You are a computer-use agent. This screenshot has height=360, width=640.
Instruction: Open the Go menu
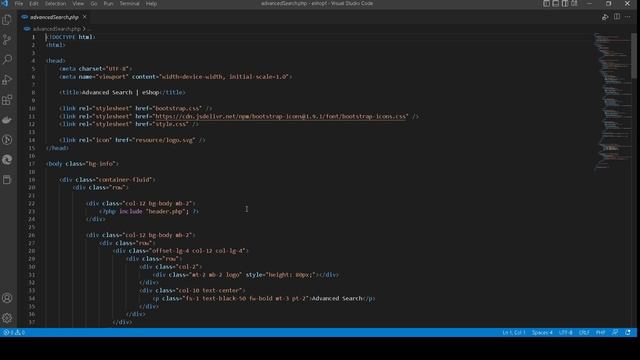tap(94, 3)
